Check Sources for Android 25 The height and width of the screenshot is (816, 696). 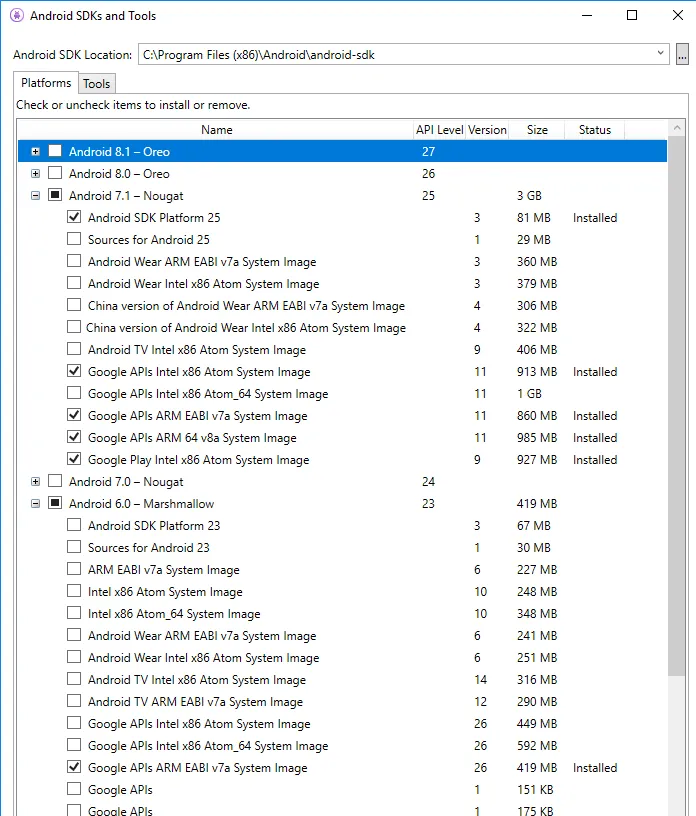(74, 238)
